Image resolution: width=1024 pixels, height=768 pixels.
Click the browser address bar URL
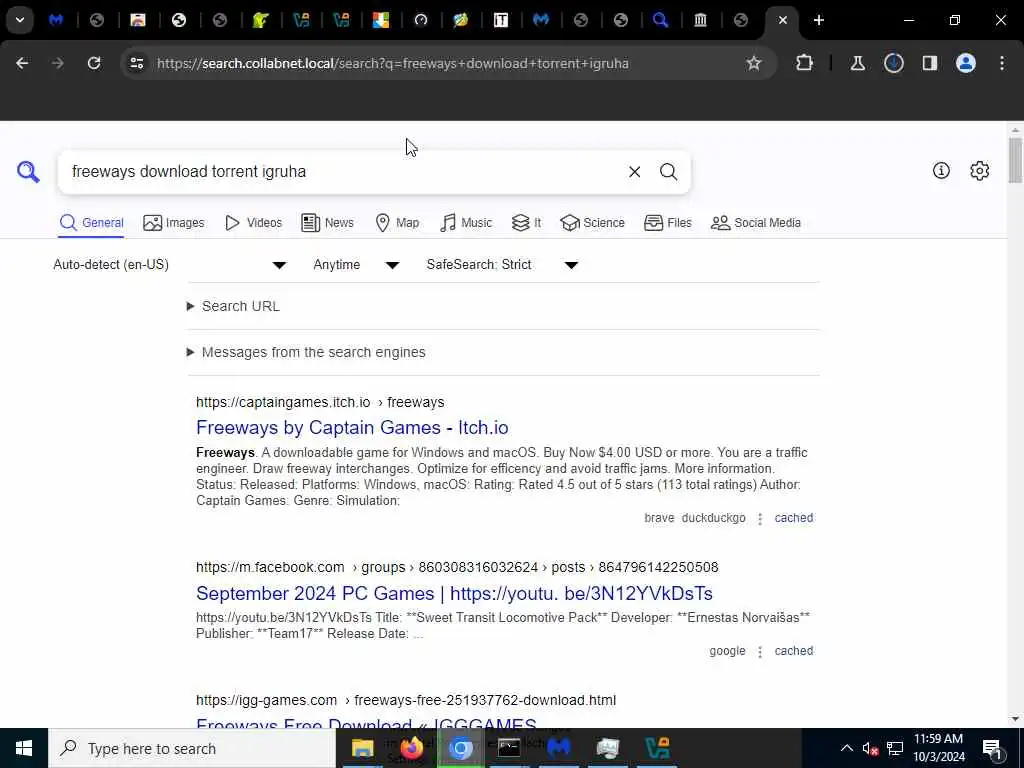tap(392, 63)
